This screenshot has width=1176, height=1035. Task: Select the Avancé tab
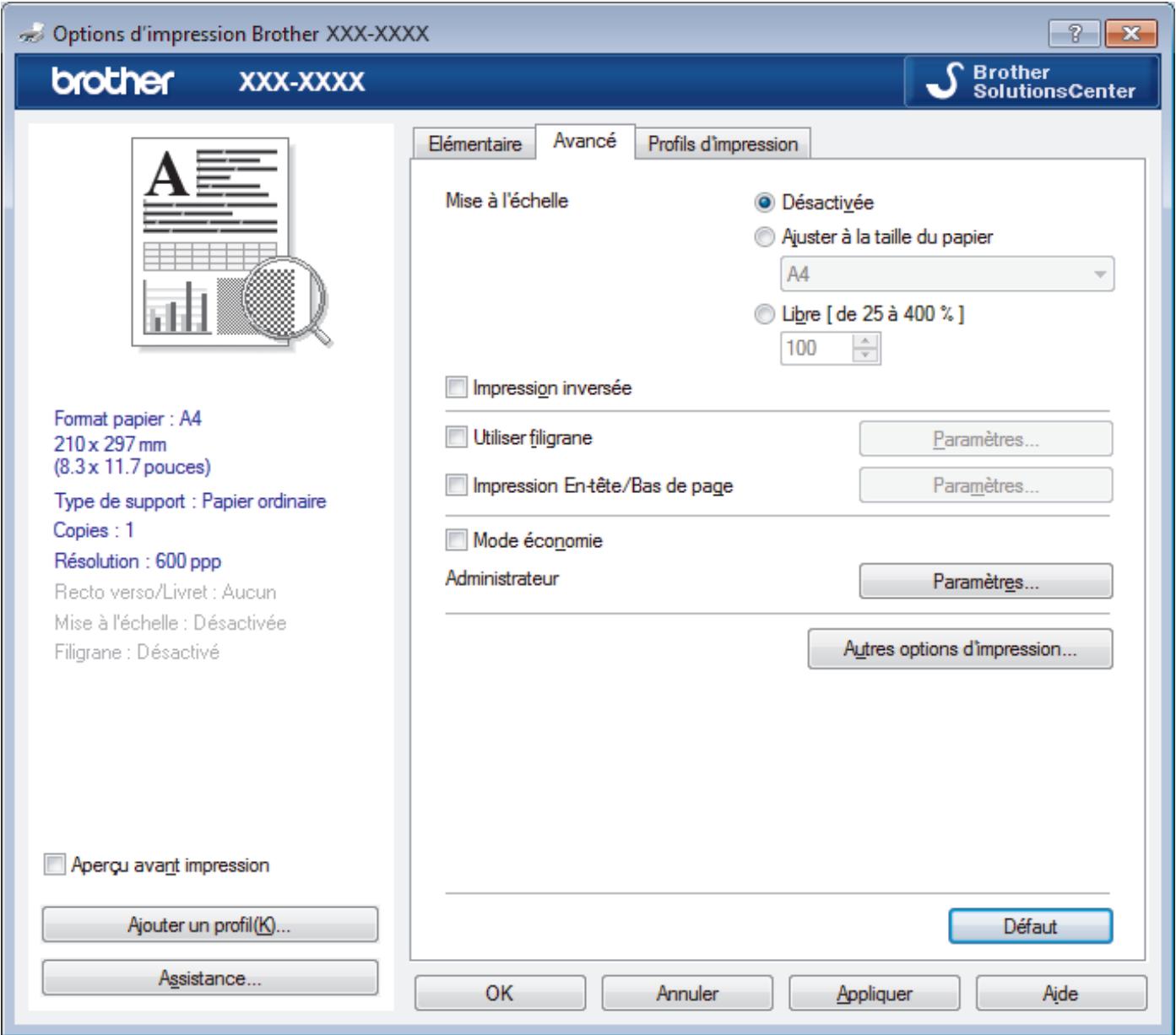click(584, 141)
